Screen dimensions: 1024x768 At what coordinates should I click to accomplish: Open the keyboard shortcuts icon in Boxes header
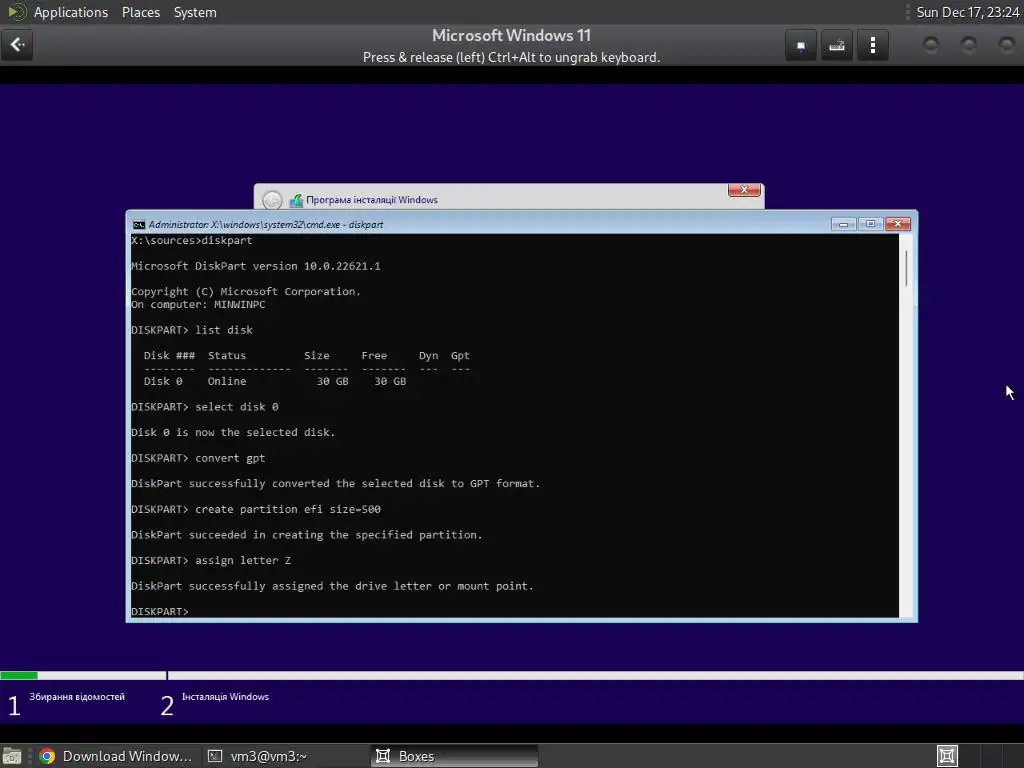click(x=837, y=46)
